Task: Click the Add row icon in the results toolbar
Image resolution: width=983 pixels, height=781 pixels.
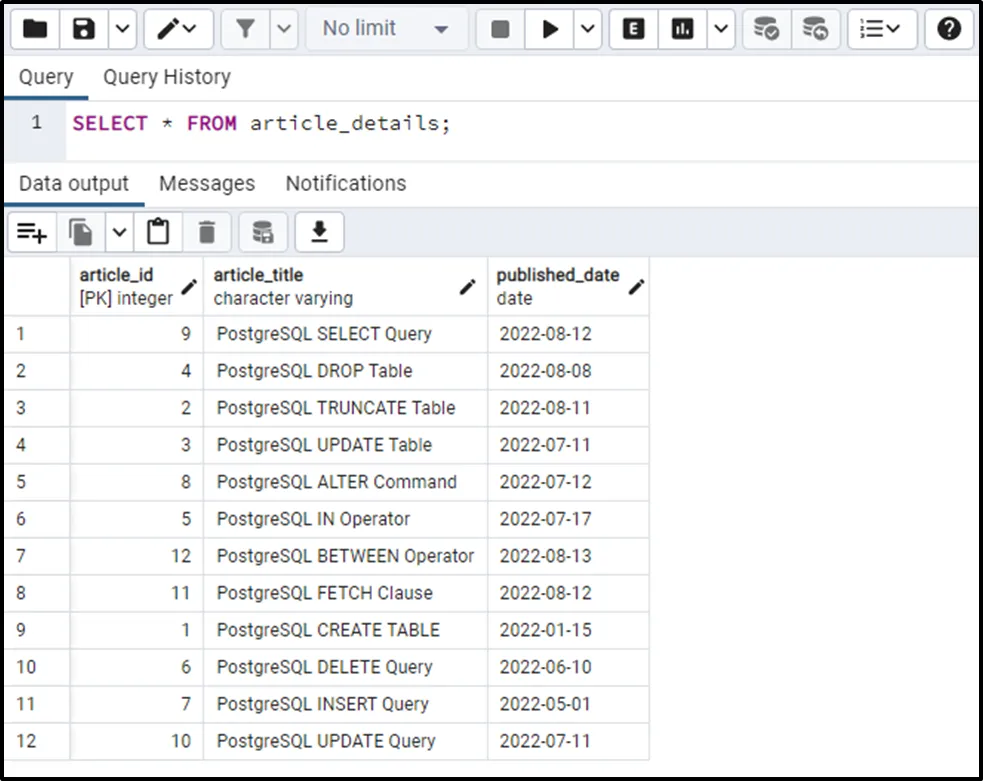Action: coord(32,233)
